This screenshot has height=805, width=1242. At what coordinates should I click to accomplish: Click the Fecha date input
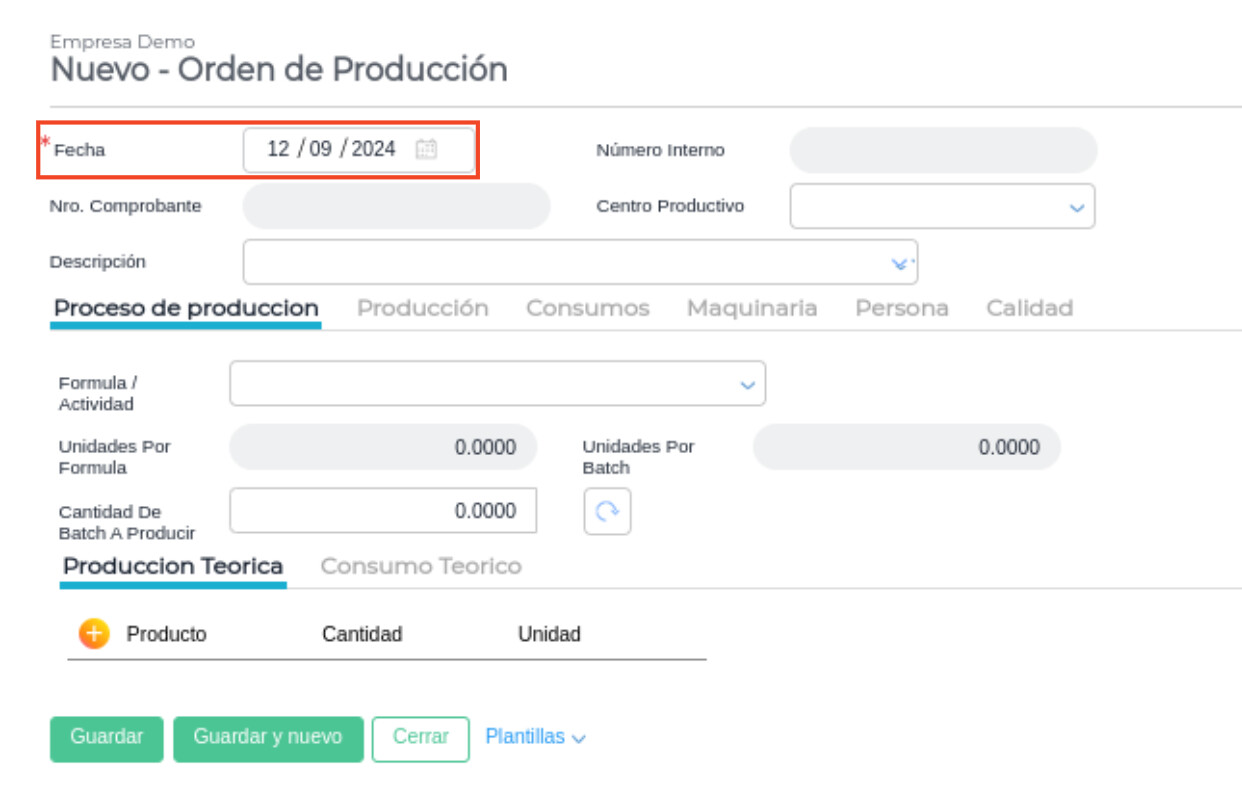tap(330, 149)
